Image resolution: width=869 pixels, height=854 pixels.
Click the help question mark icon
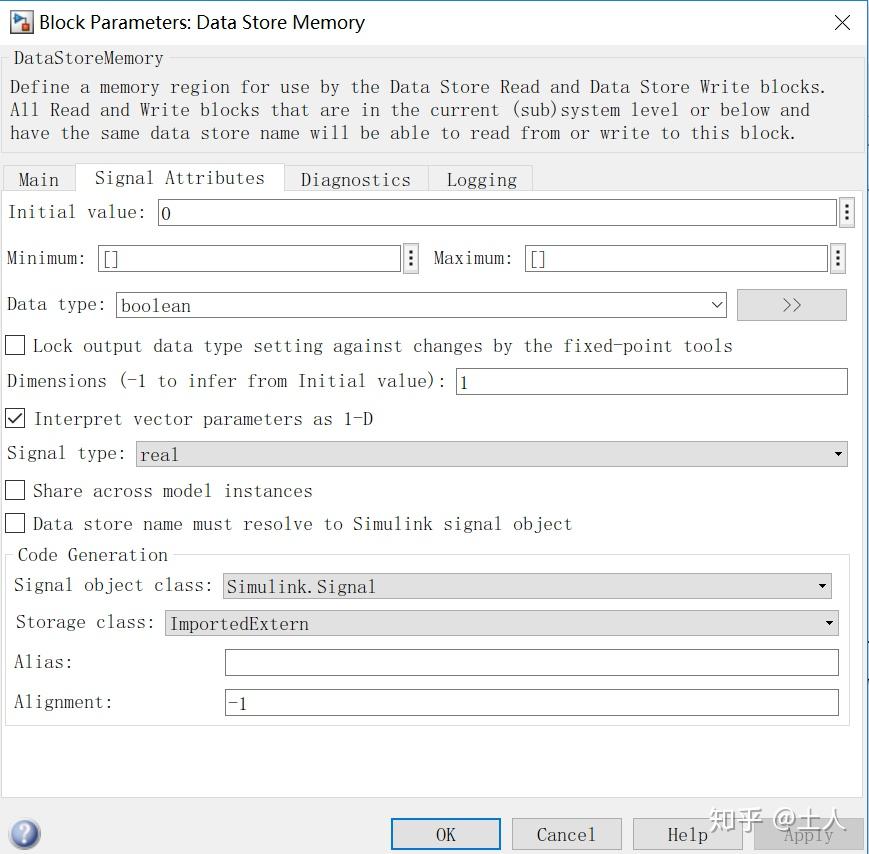pos(24,833)
